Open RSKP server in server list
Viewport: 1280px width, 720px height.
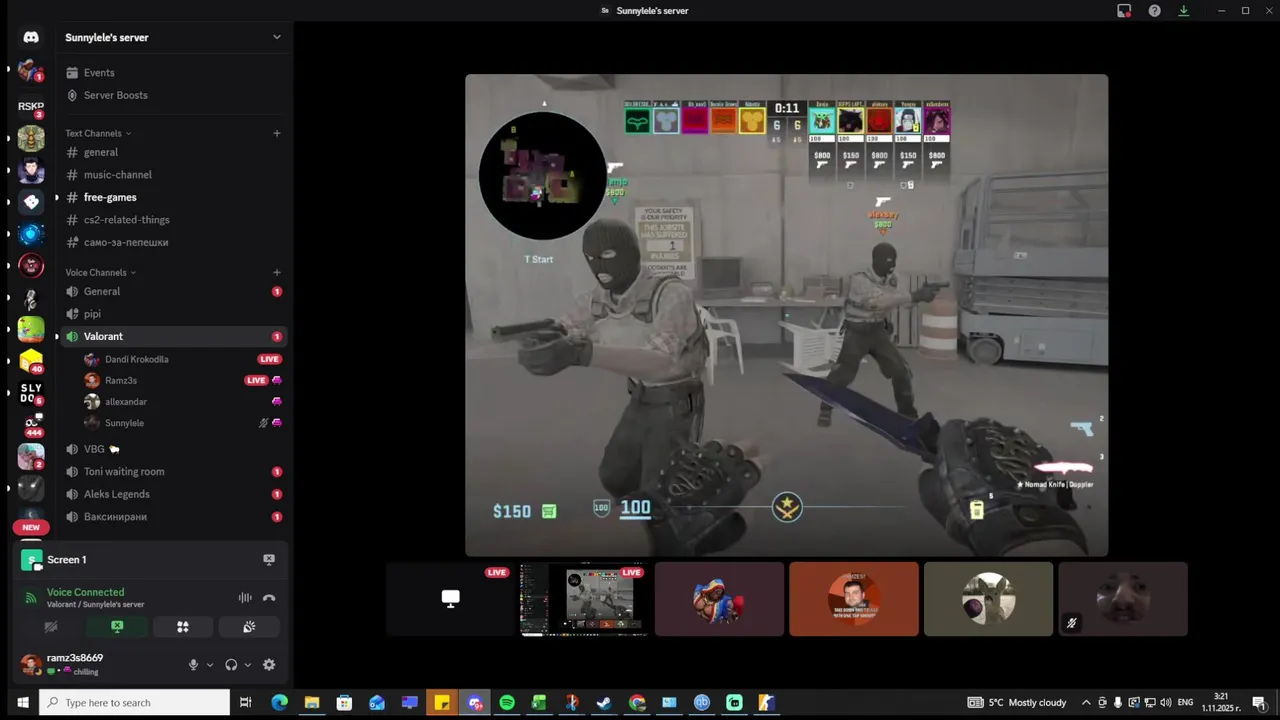point(31,106)
